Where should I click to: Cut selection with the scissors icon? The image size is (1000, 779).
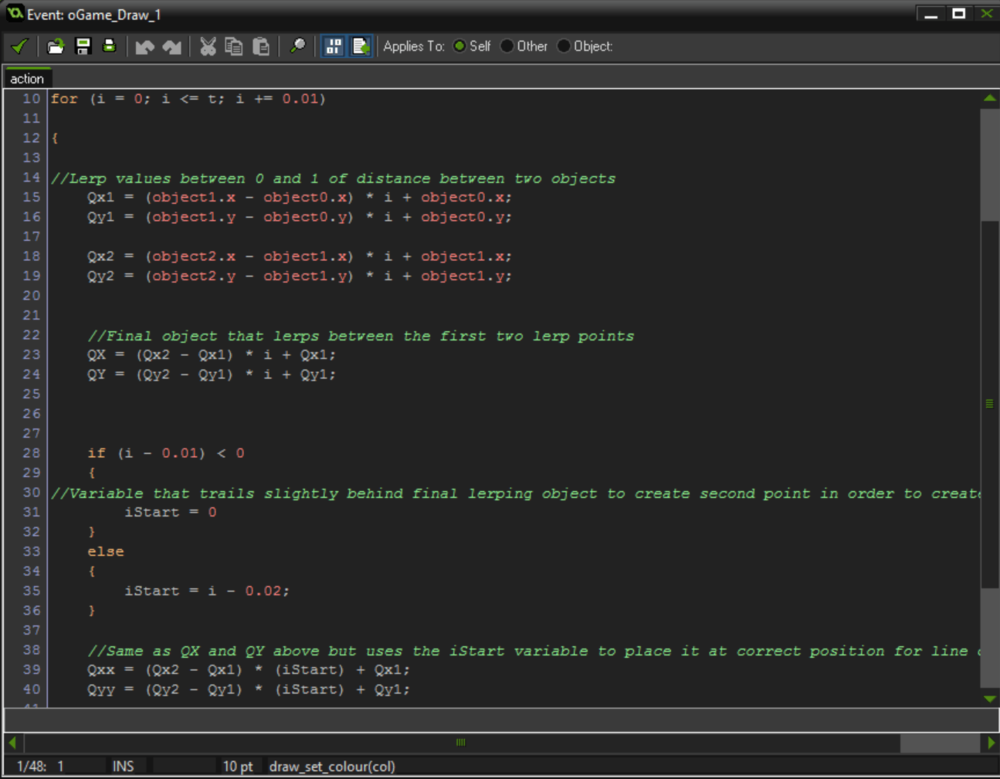[x=208, y=46]
